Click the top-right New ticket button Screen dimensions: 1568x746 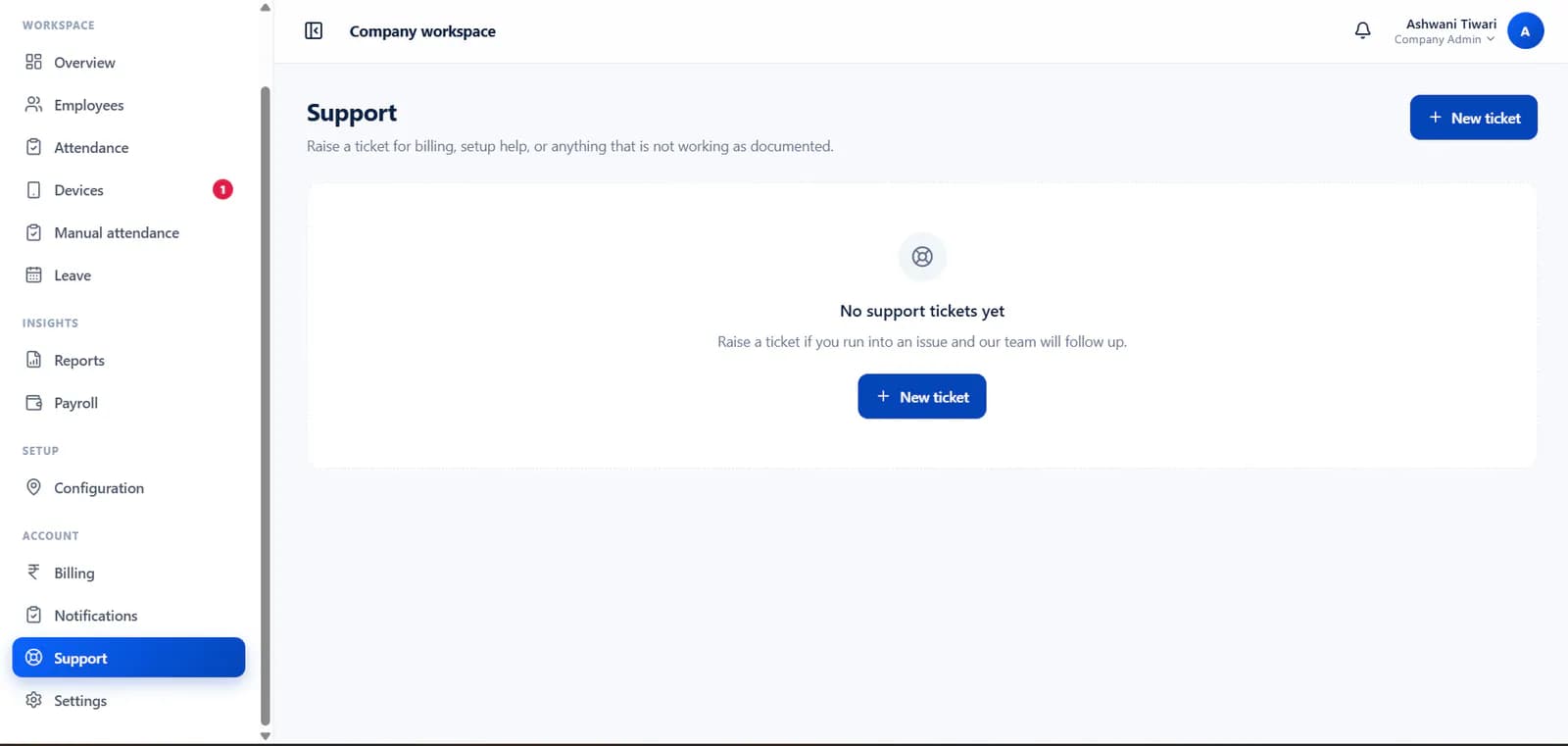[1473, 118]
